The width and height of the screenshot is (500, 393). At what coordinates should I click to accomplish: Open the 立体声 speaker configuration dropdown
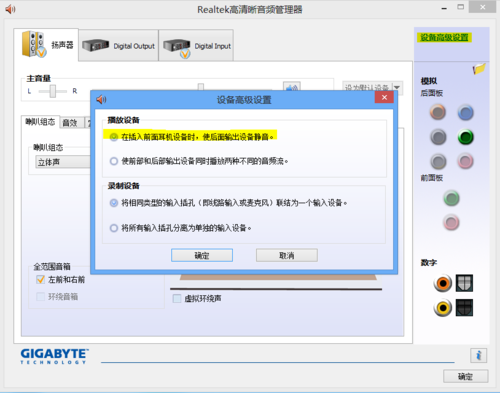[x=63, y=162]
